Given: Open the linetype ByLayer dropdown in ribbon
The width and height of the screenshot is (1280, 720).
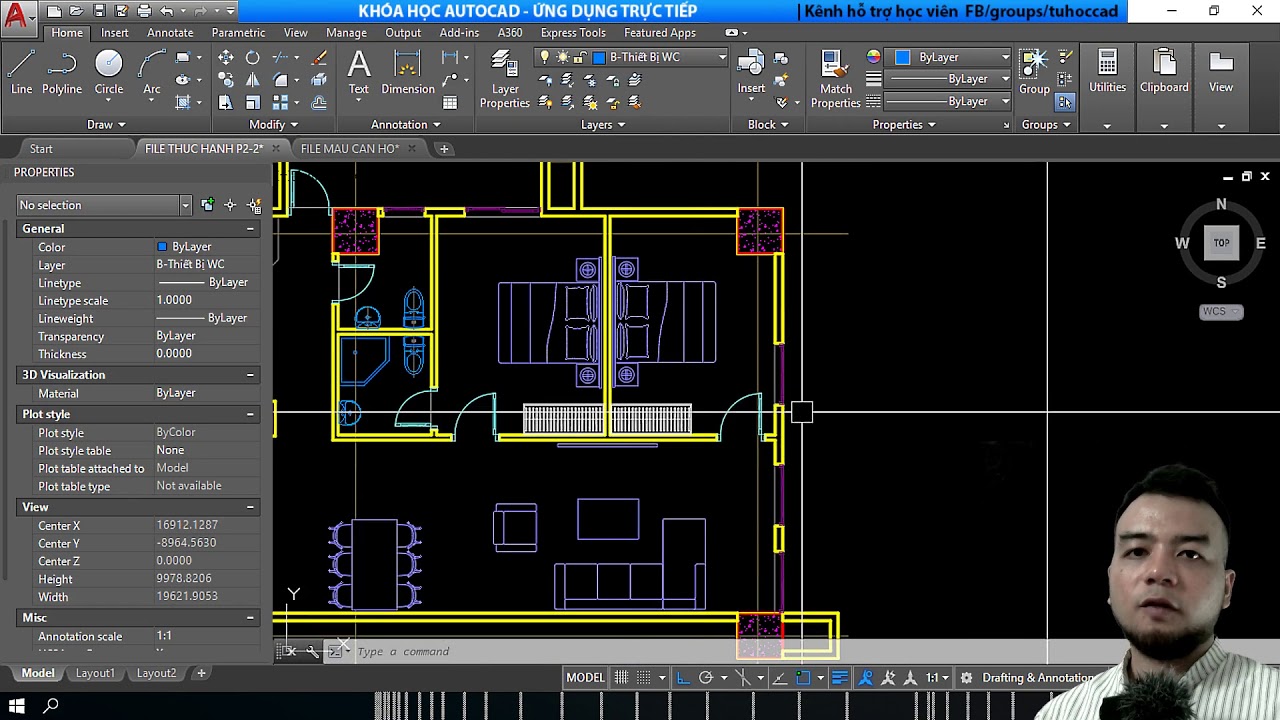Looking at the screenshot, I should (x=949, y=102).
